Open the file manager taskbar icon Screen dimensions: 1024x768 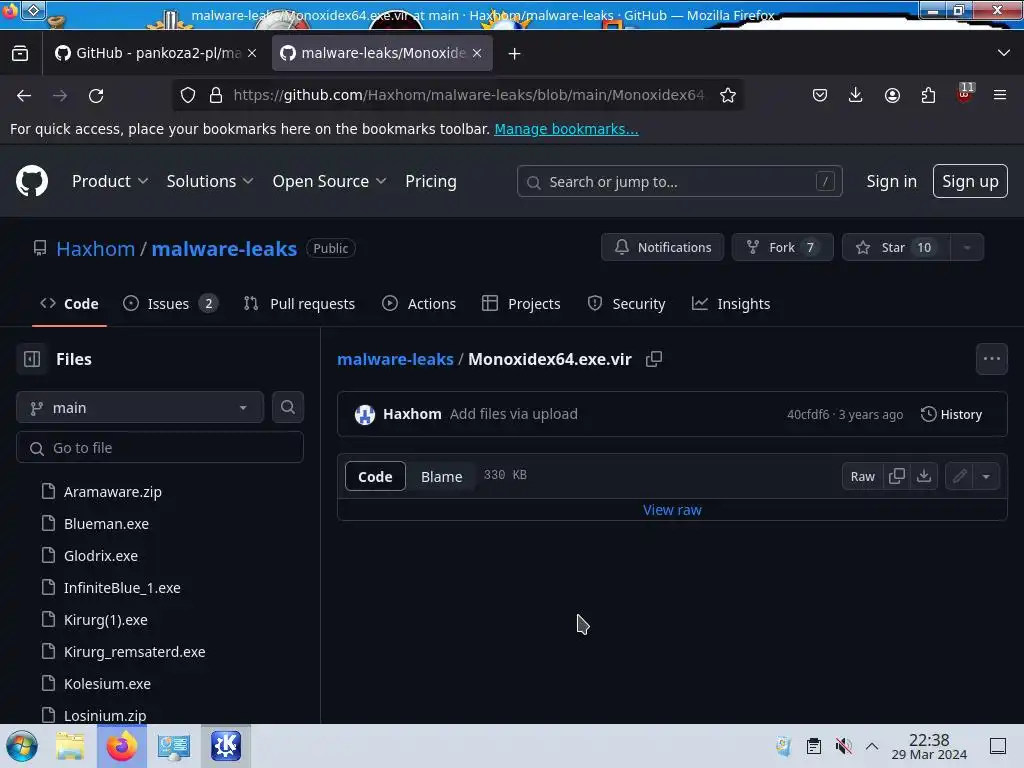70,746
